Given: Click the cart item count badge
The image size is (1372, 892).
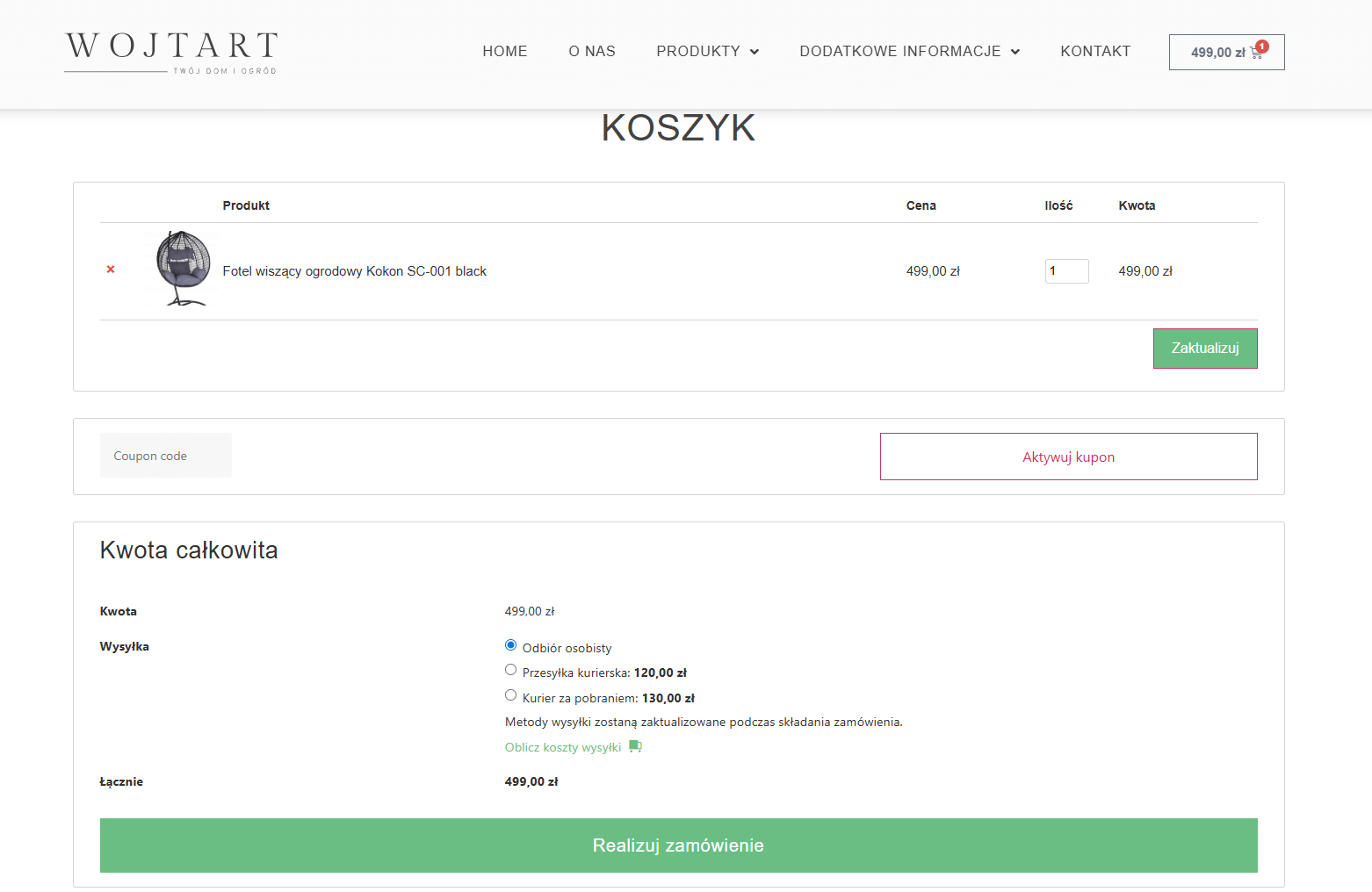Looking at the screenshot, I should click(1262, 47).
